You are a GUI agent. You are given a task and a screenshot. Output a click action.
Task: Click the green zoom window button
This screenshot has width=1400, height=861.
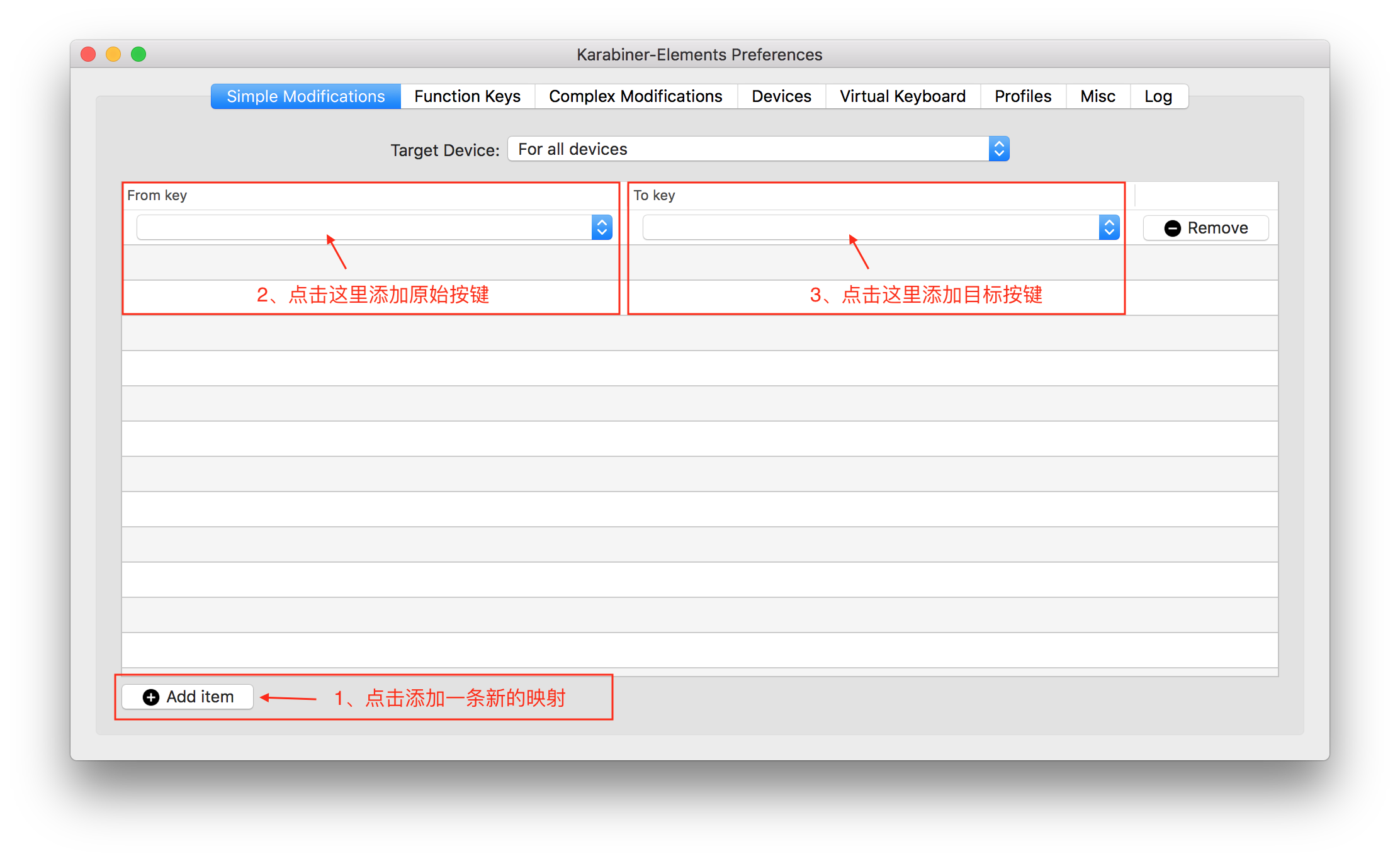[138, 55]
